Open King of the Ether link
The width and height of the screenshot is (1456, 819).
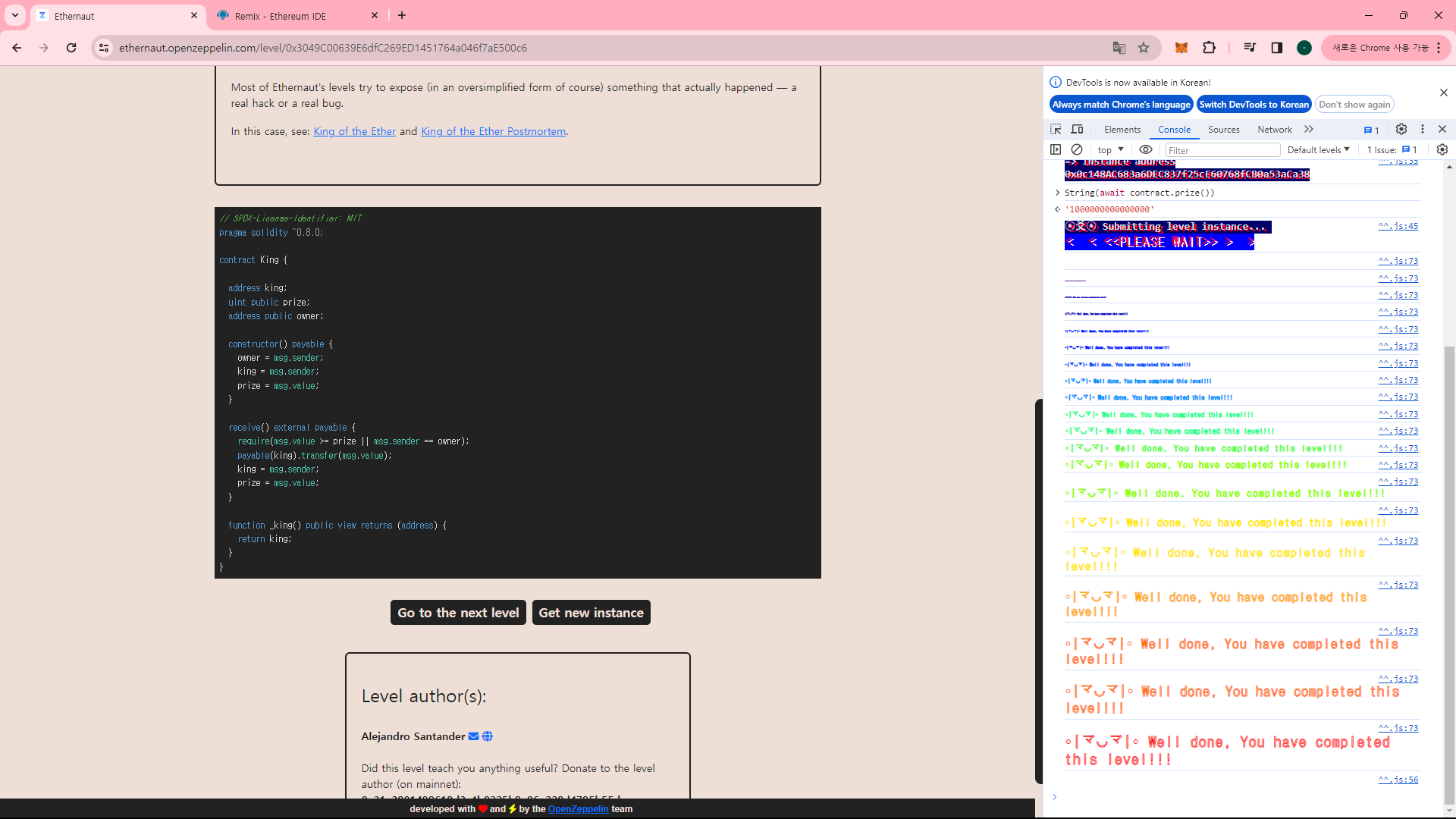pos(354,131)
